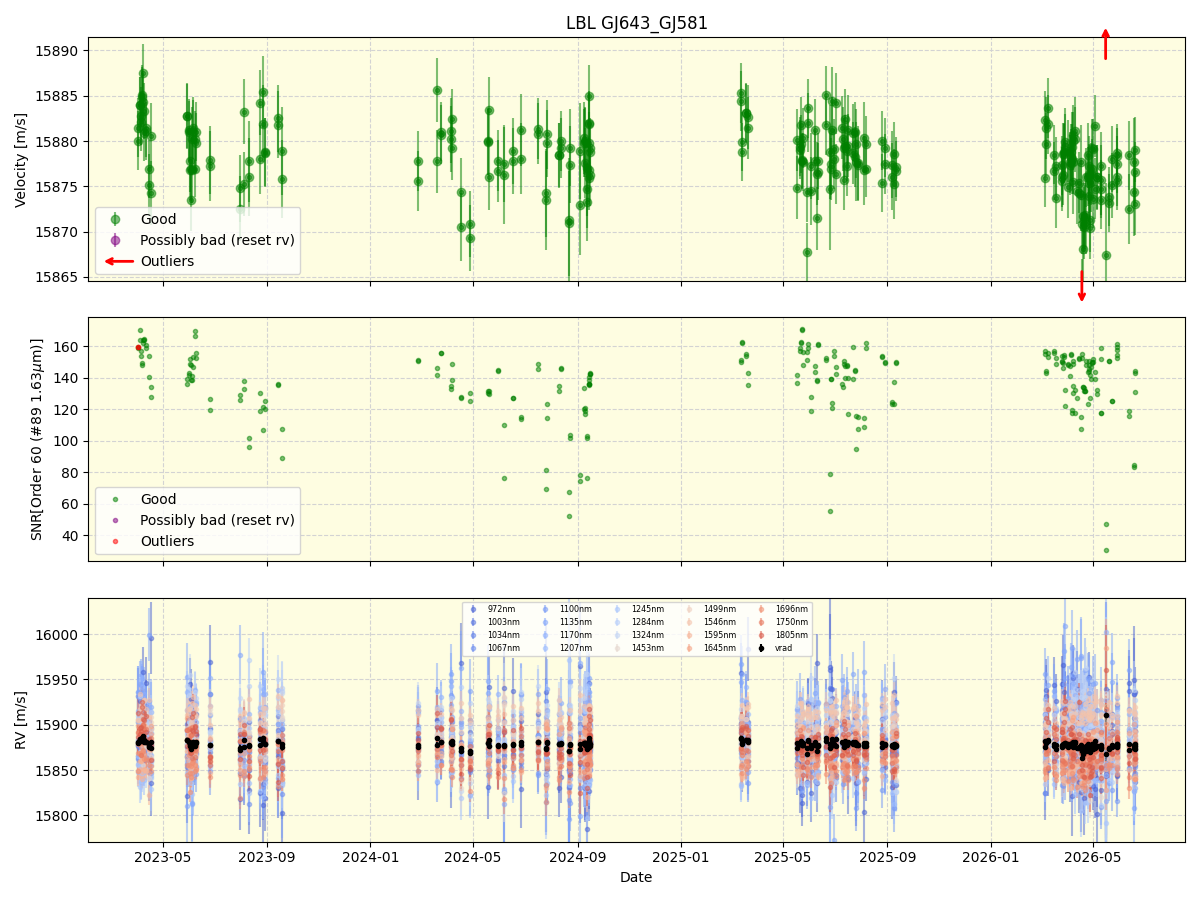
Task: Click the 60 SNR tick label
Action: tap(71, 504)
